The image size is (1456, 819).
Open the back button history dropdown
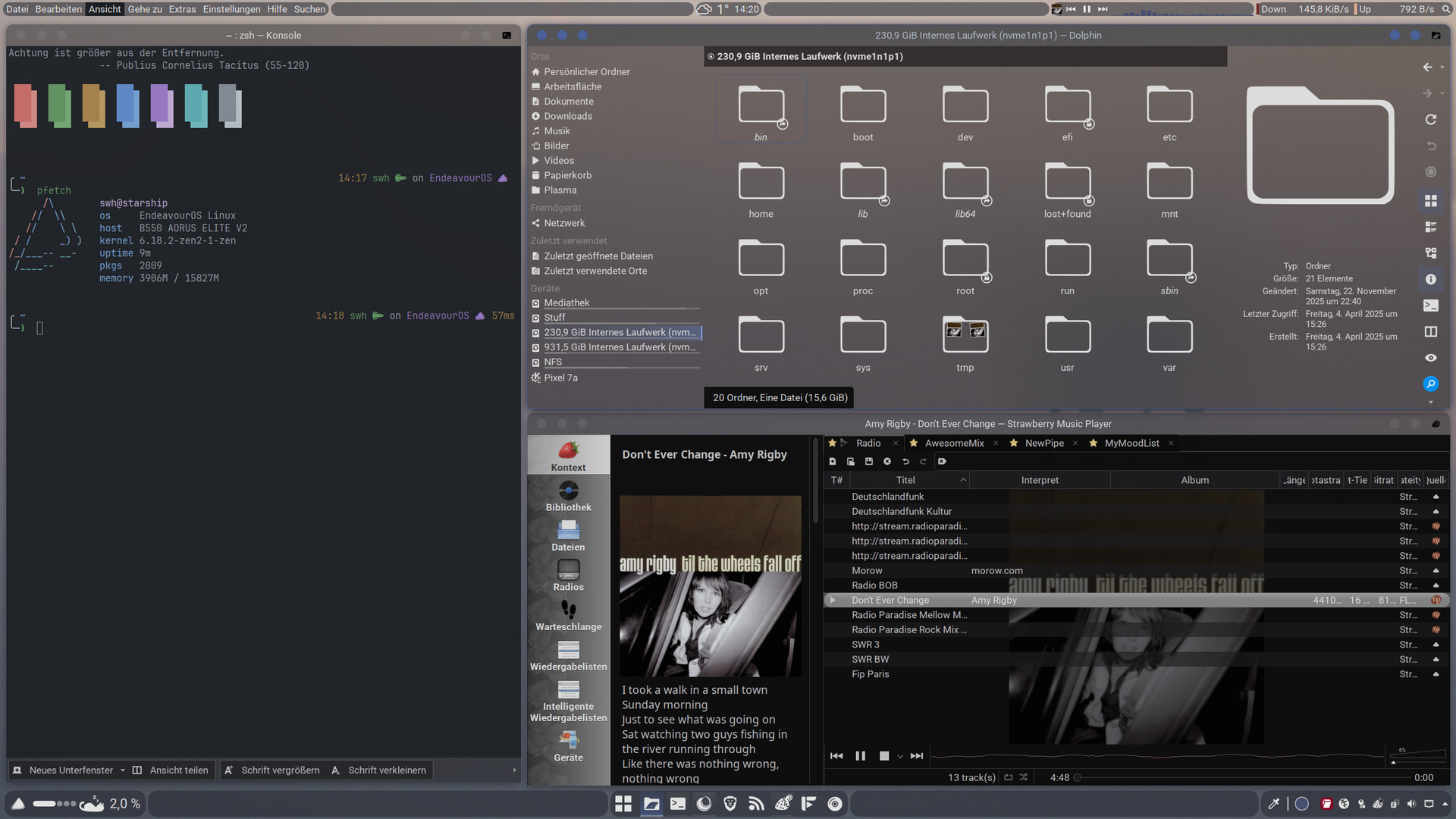tap(1442, 67)
